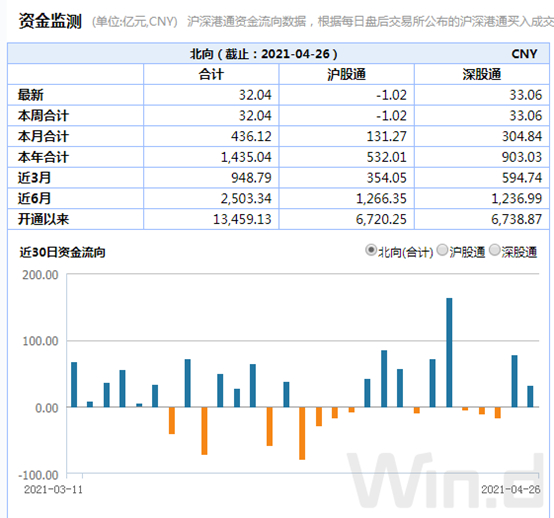Click the 2021-03-11 axis date label
Image resolution: width=554 pixels, height=518 pixels.
pyautogui.click(x=53, y=490)
